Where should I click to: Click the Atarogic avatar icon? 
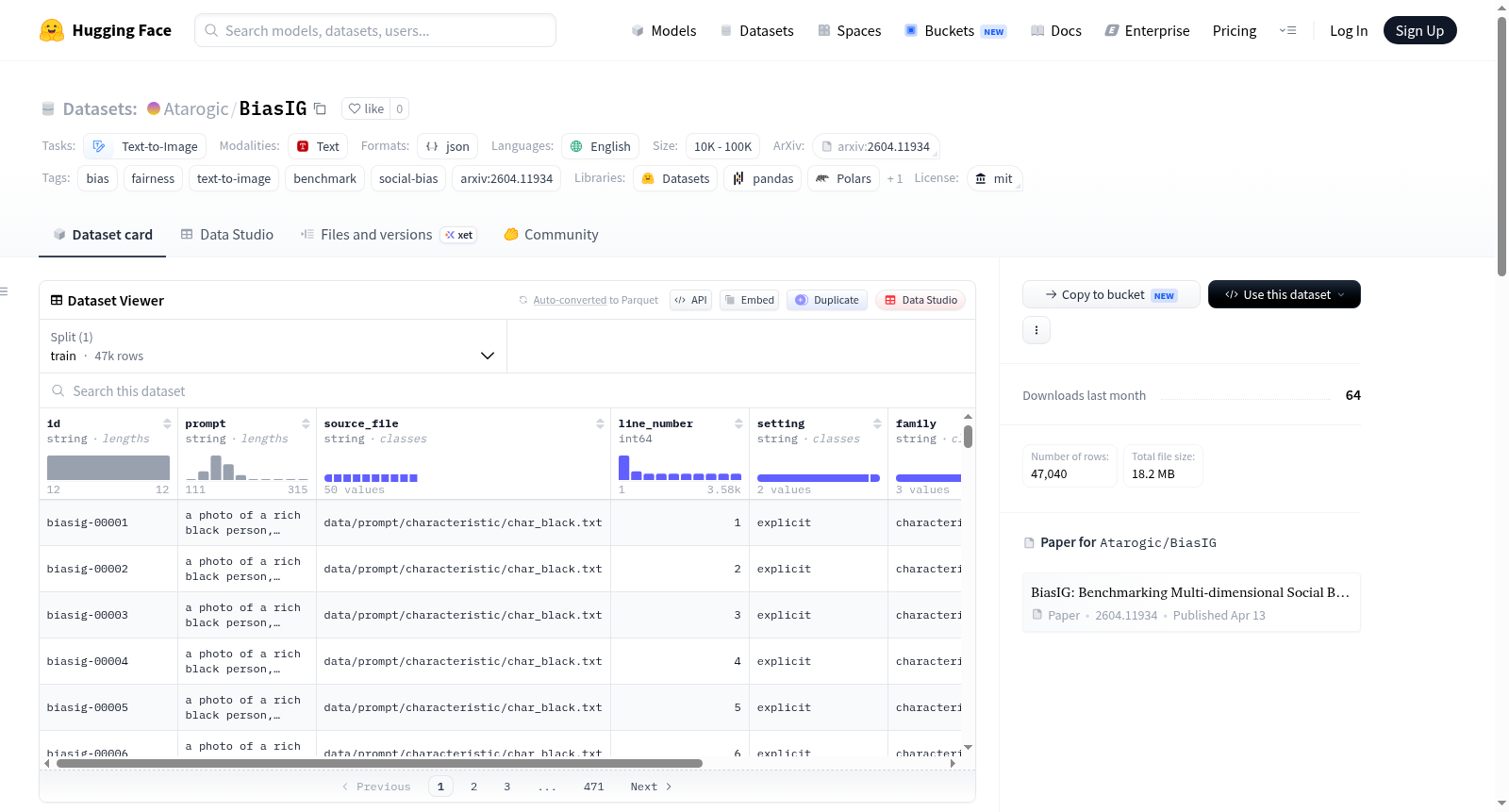[154, 108]
